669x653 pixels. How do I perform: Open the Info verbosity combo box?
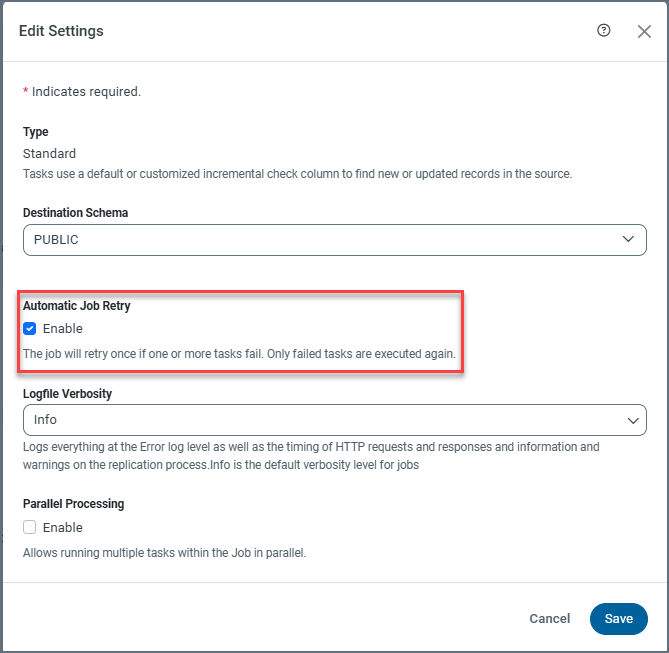click(320, 420)
